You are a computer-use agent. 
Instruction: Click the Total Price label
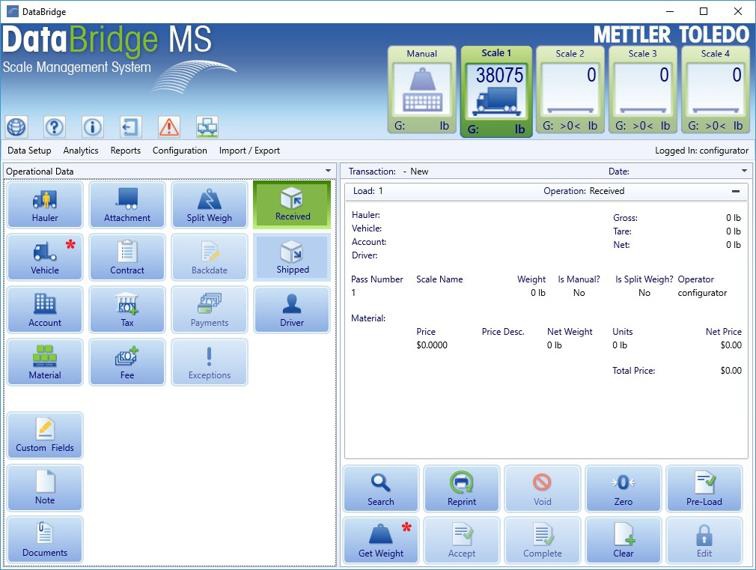tap(634, 371)
